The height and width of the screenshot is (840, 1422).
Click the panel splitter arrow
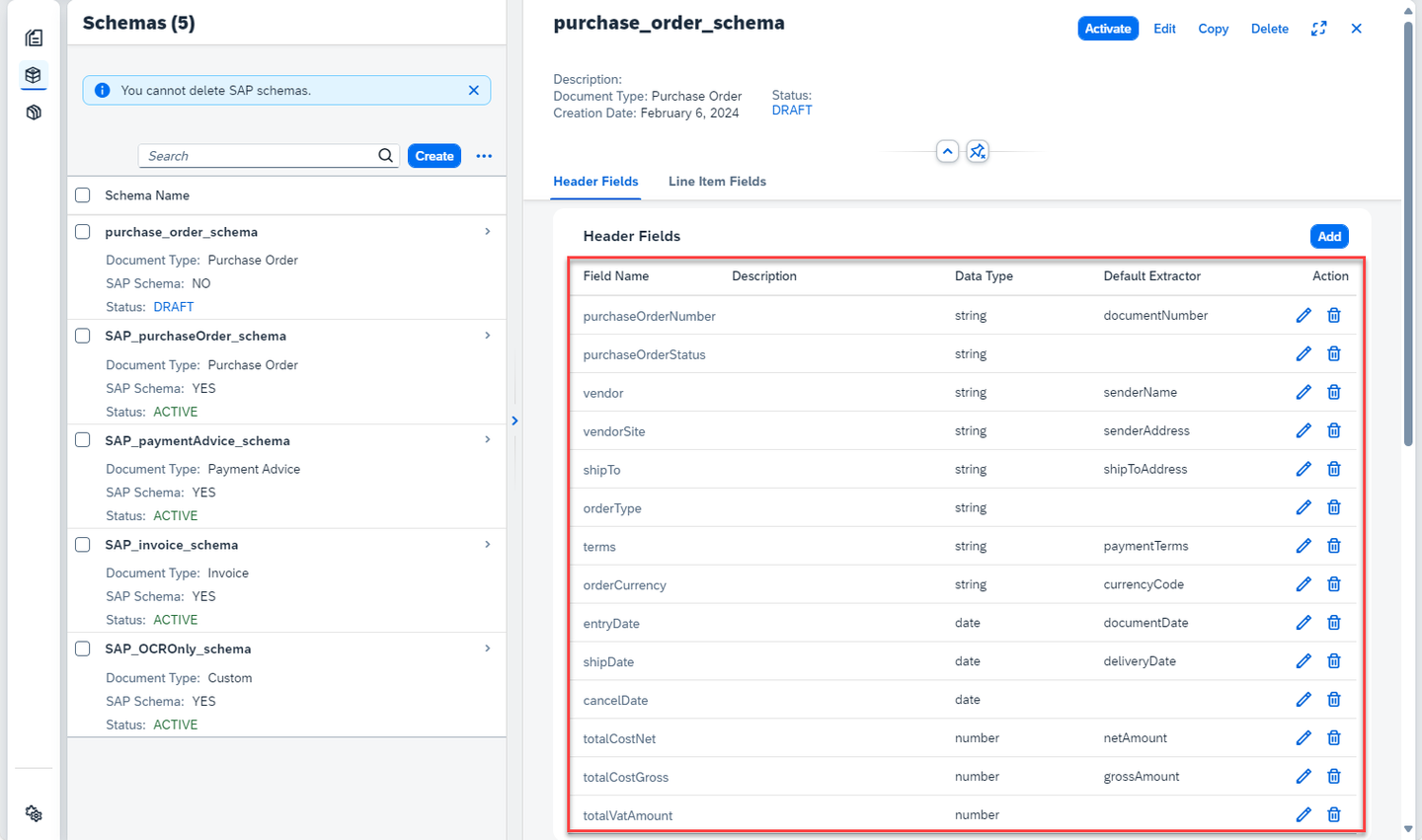click(514, 420)
